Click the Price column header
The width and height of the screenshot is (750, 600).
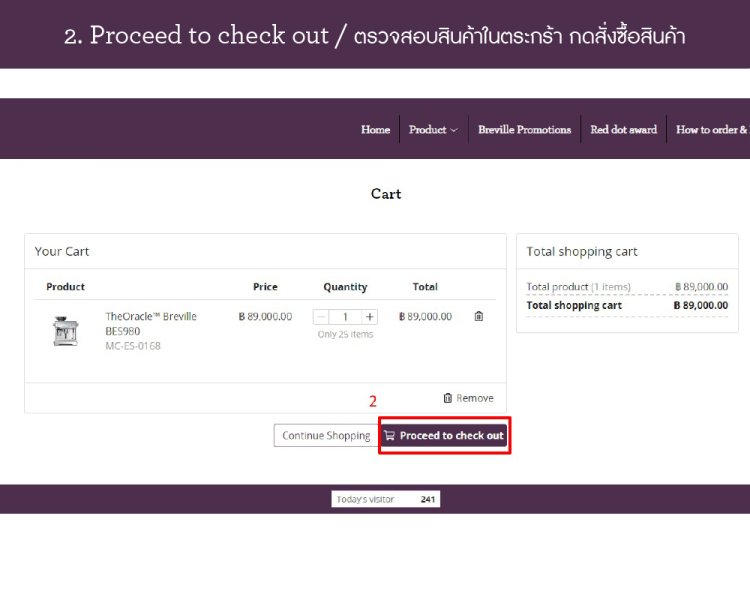click(x=265, y=287)
